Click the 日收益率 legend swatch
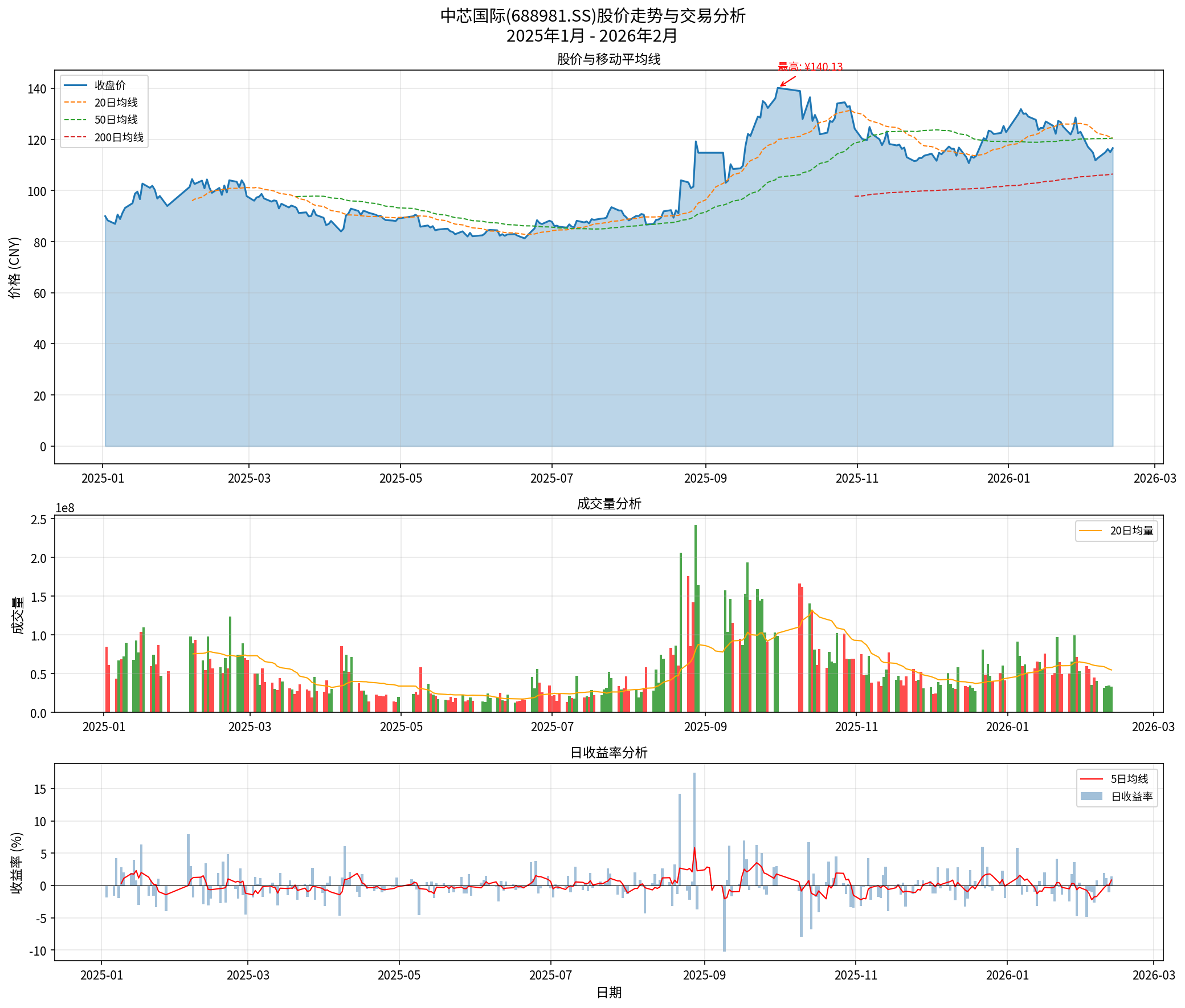The height and width of the screenshot is (1008, 1185). point(1091,797)
